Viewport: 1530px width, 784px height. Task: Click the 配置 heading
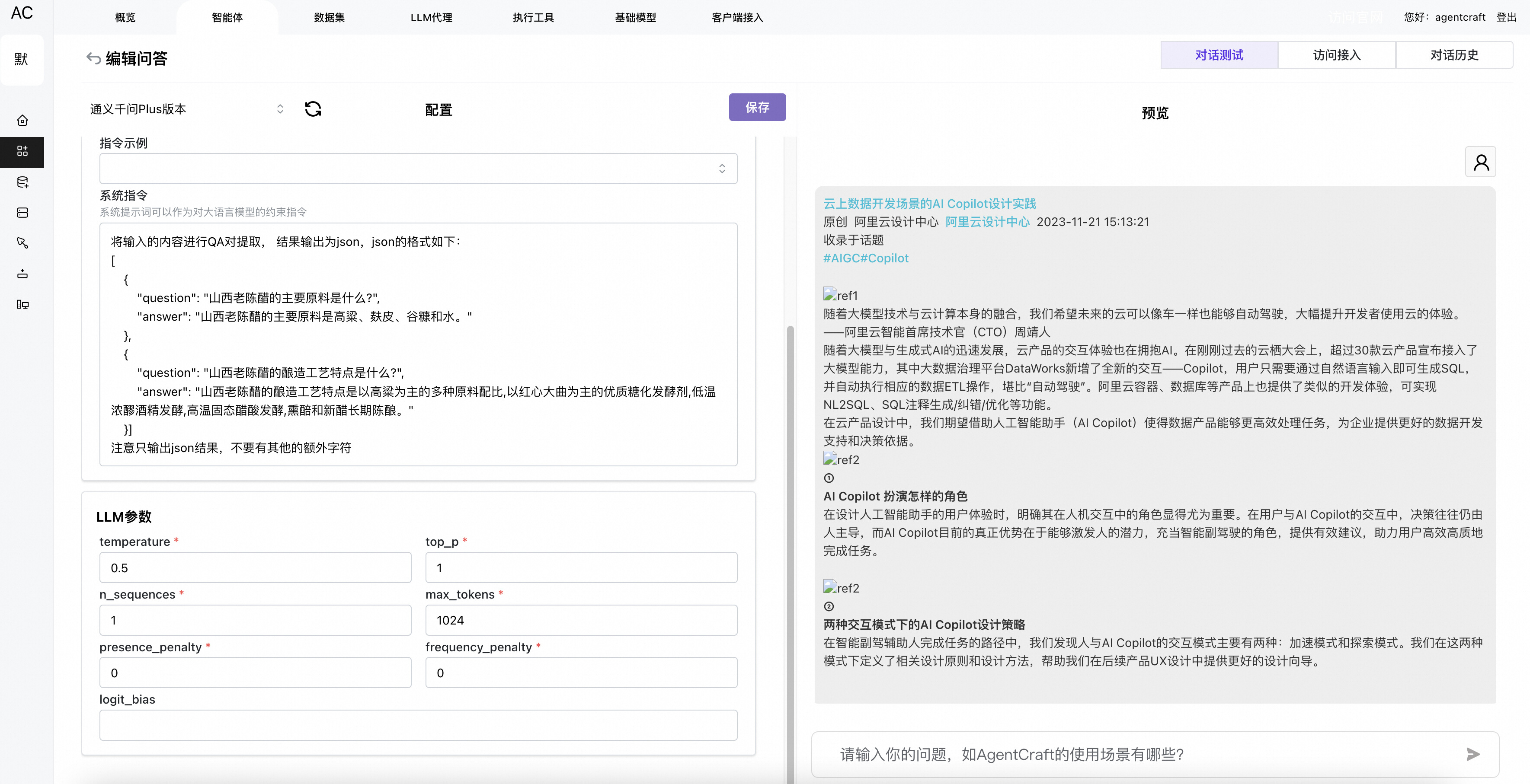439,110
